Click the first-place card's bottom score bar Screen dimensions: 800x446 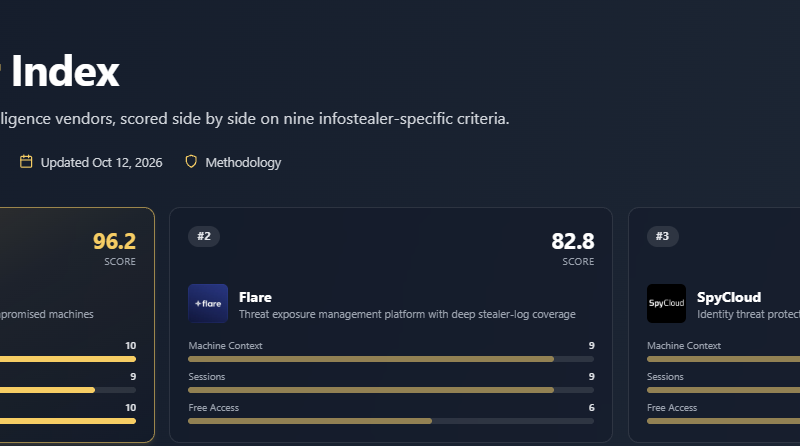[68, 422]
